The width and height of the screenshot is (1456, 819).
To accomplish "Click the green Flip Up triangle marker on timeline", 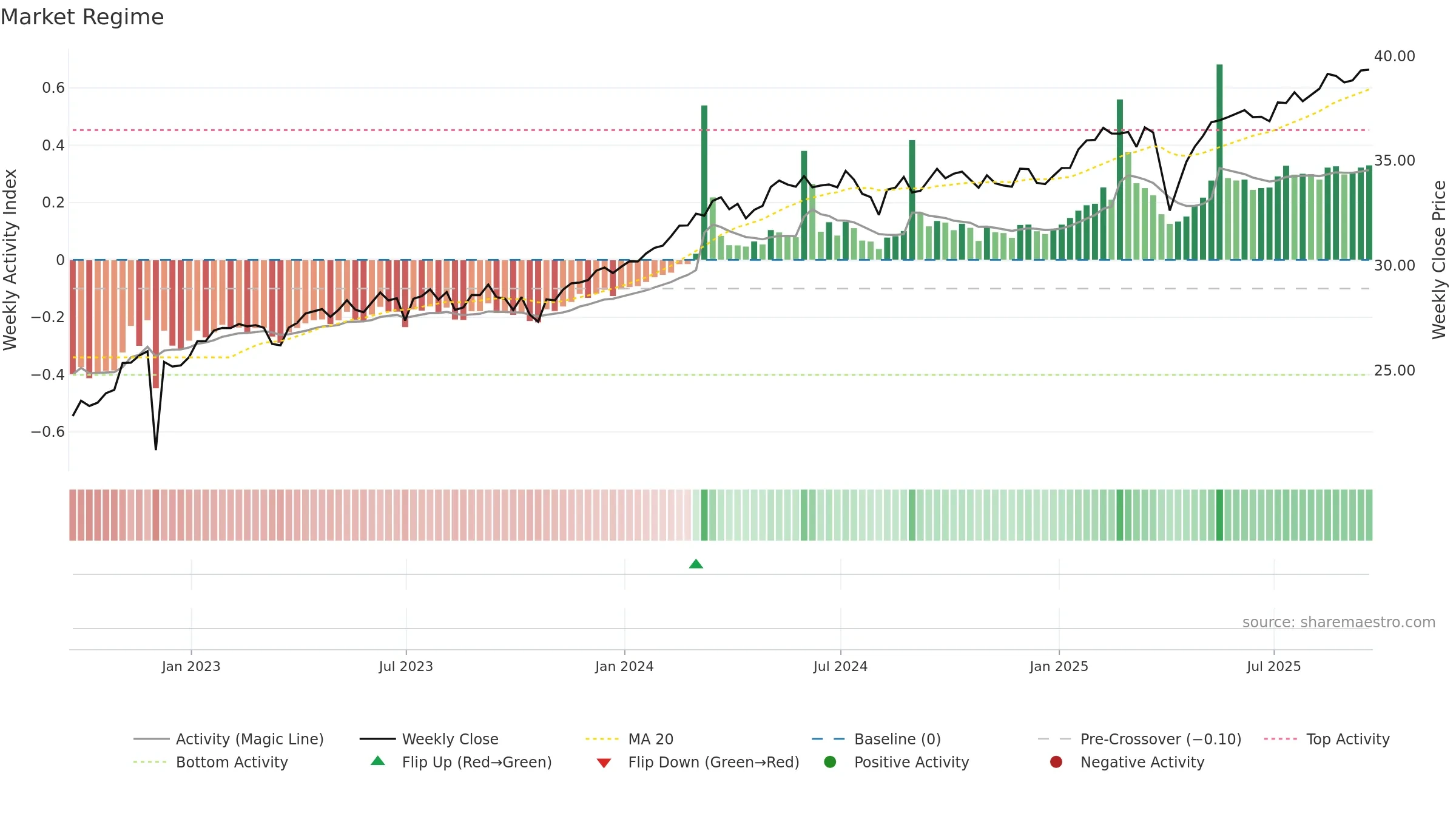I will [x=696, y=564].
